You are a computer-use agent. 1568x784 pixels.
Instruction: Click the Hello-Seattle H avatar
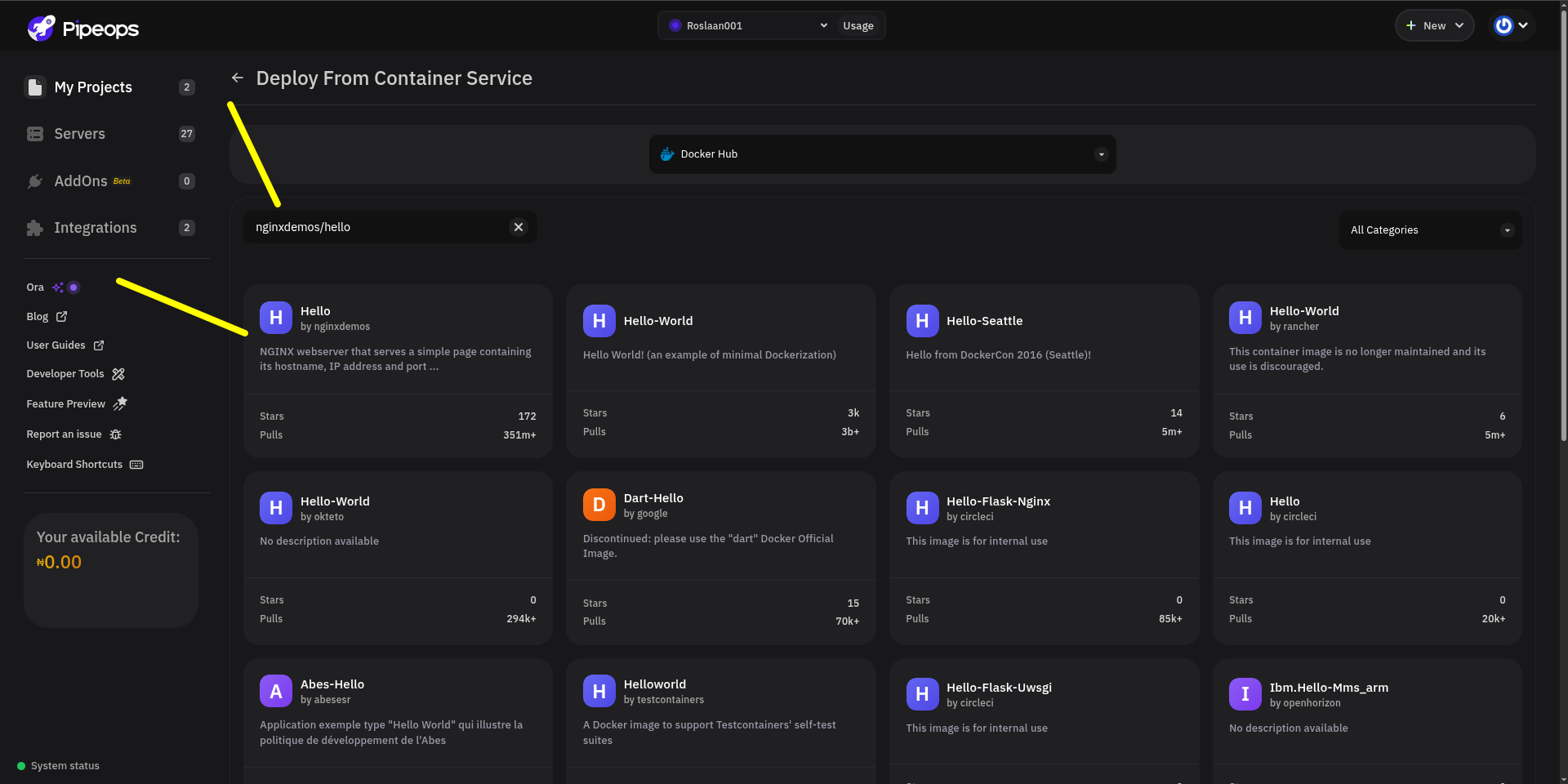922,321
